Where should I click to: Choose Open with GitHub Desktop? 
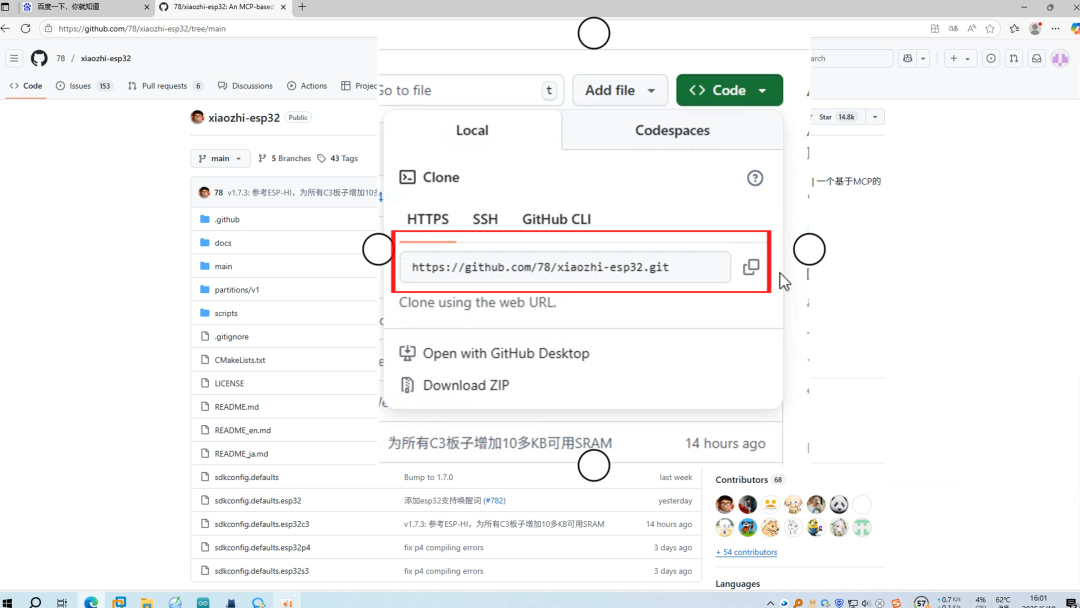[x=495, y=353]
